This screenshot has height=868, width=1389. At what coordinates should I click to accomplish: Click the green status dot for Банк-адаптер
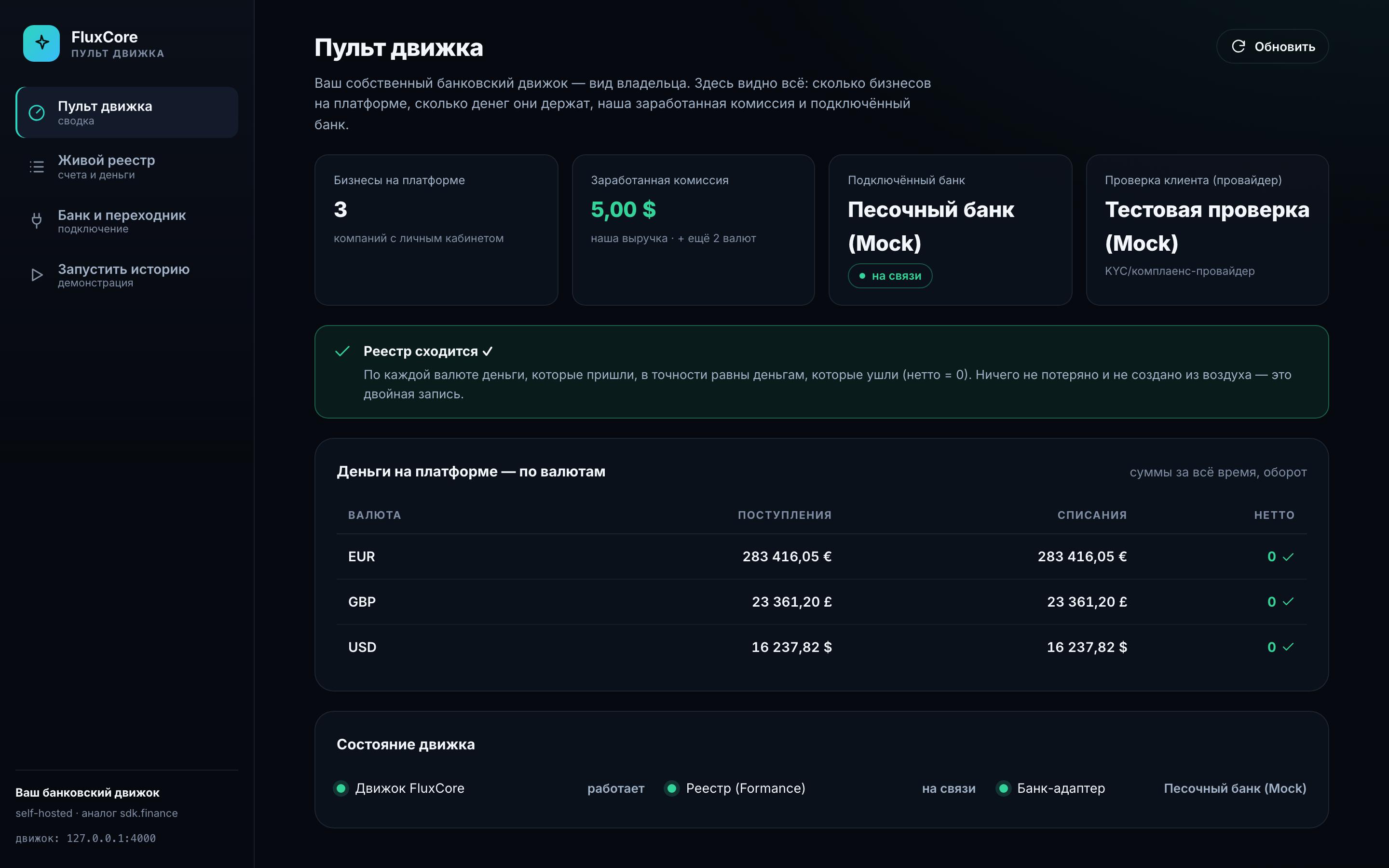click(1003, 788)
